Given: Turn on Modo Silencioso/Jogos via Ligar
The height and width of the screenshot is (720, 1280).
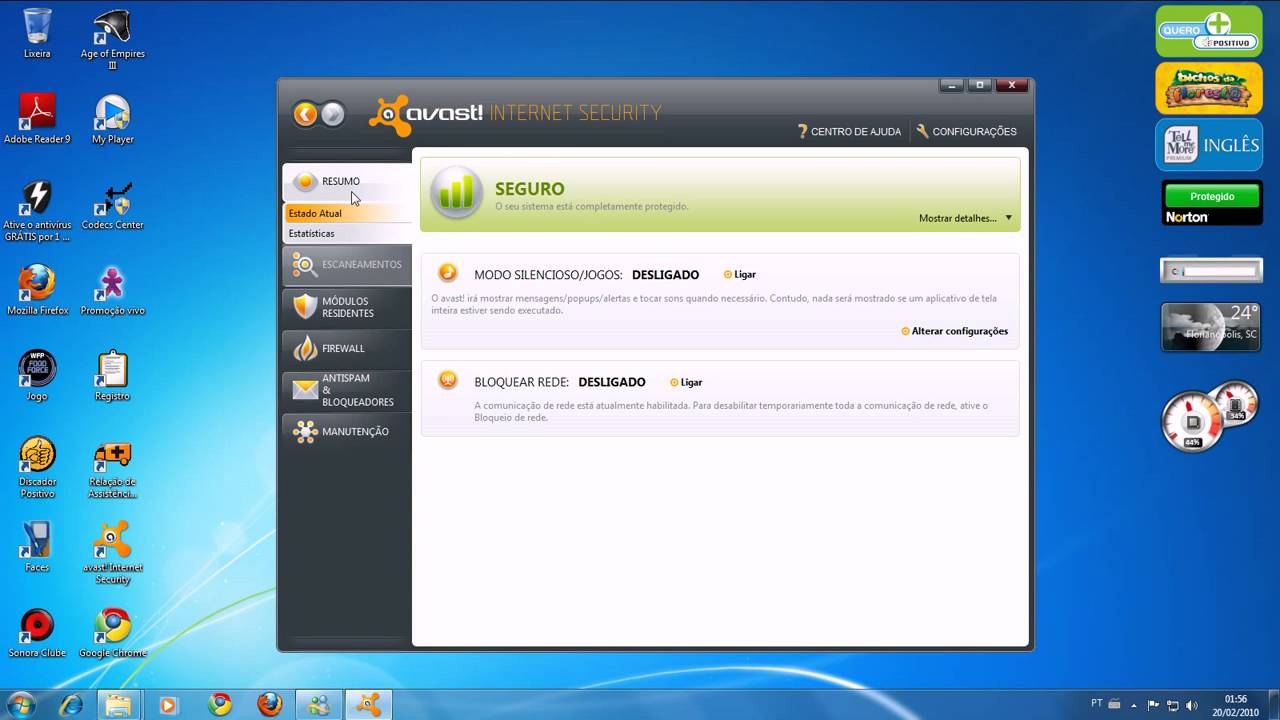Looking at the screenshot, I should point(740,275).
